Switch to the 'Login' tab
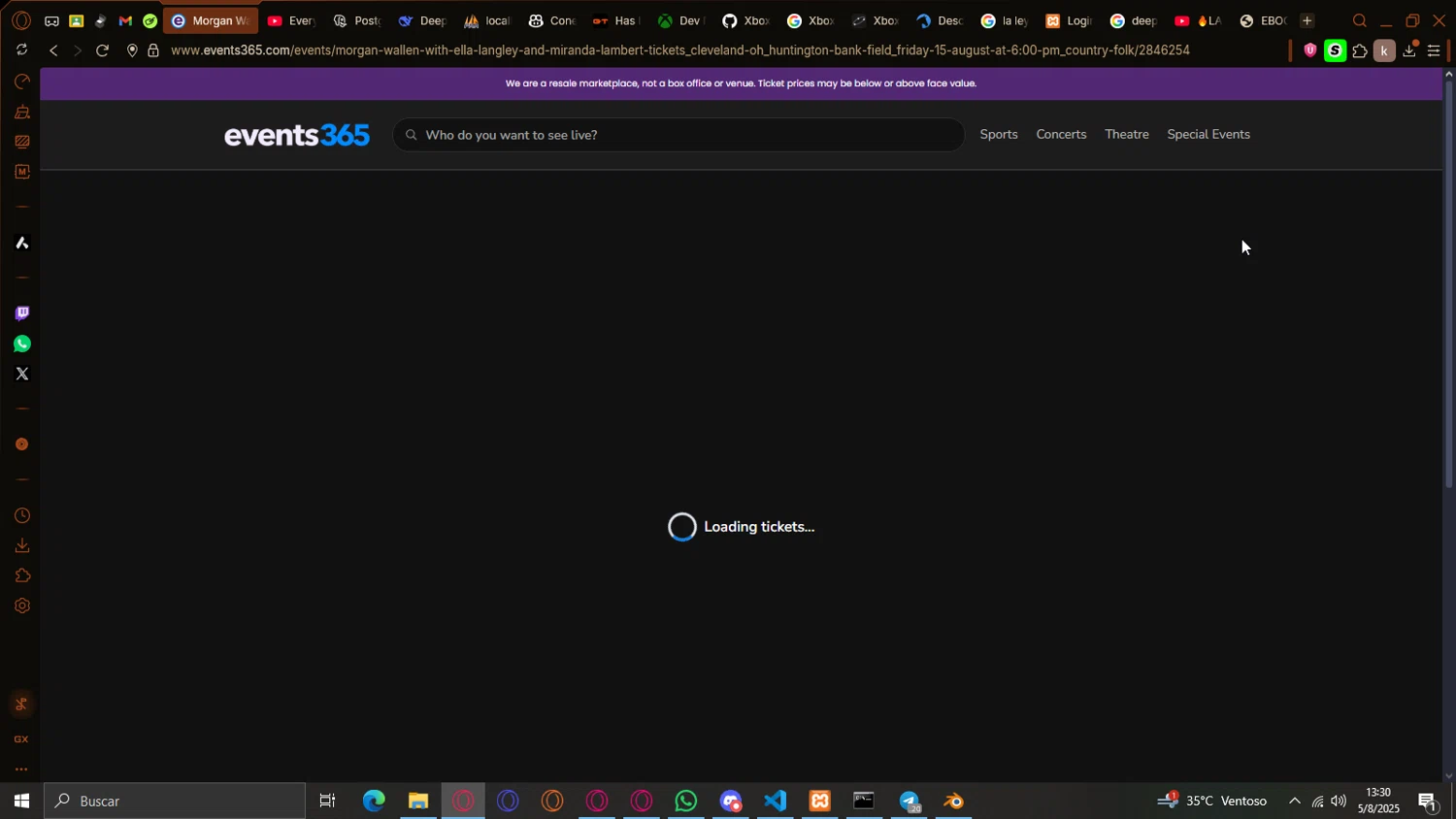Image resolution: width=1456 pixels, height=819 pixels. tap(1068, 20)
